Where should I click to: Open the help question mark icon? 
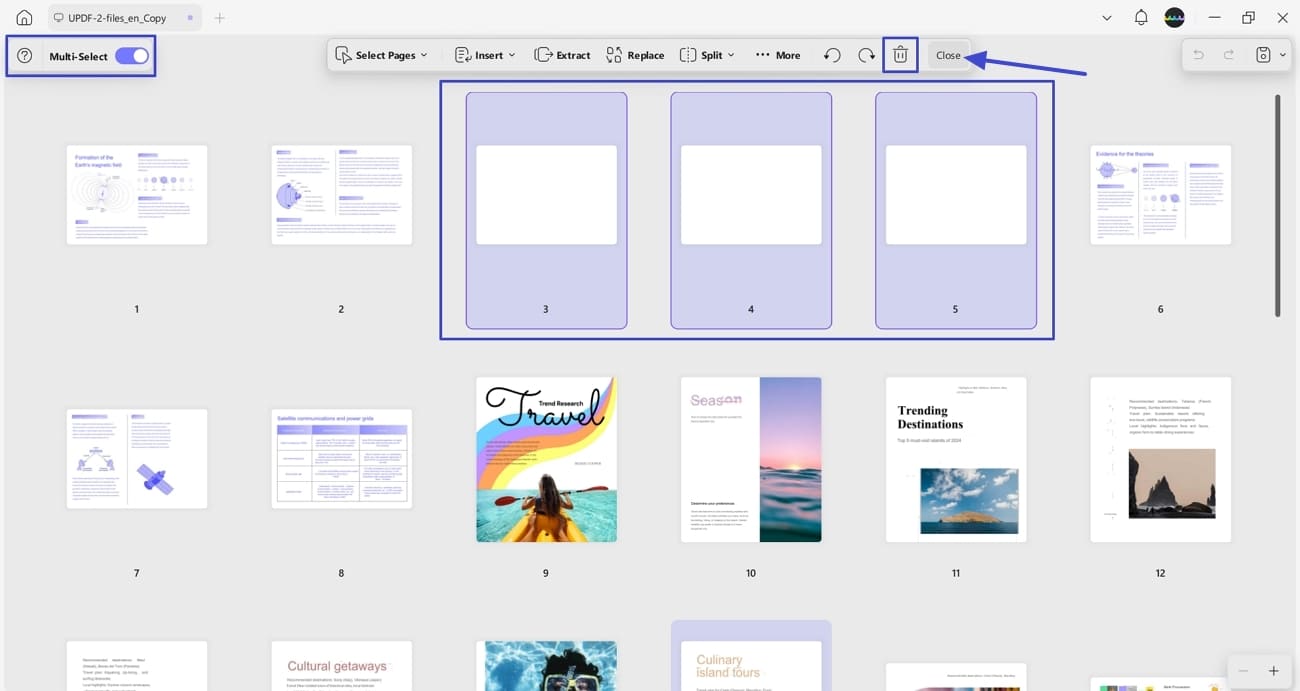click(x=24, y=56)
